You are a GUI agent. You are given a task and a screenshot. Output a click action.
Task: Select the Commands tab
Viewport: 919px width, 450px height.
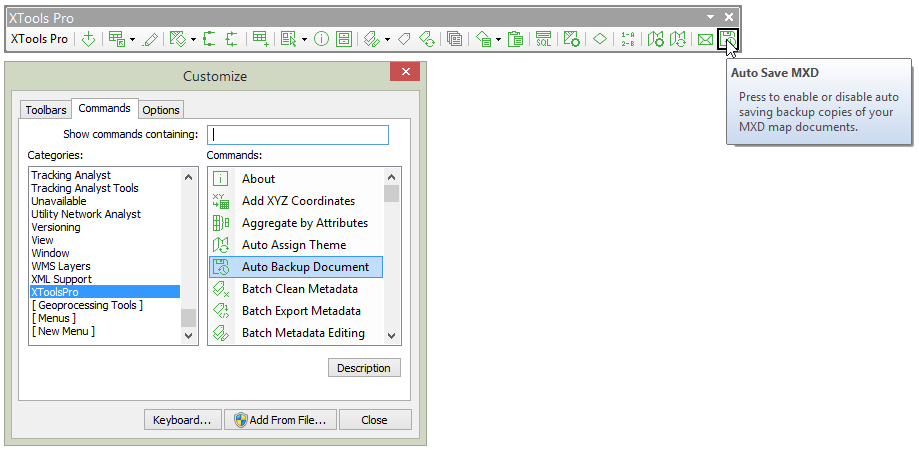(104, 108)
